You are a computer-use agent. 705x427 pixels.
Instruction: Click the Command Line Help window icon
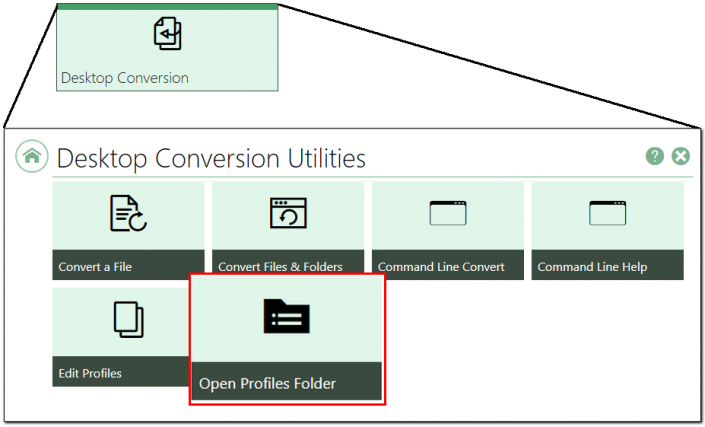tap(607, 213)
